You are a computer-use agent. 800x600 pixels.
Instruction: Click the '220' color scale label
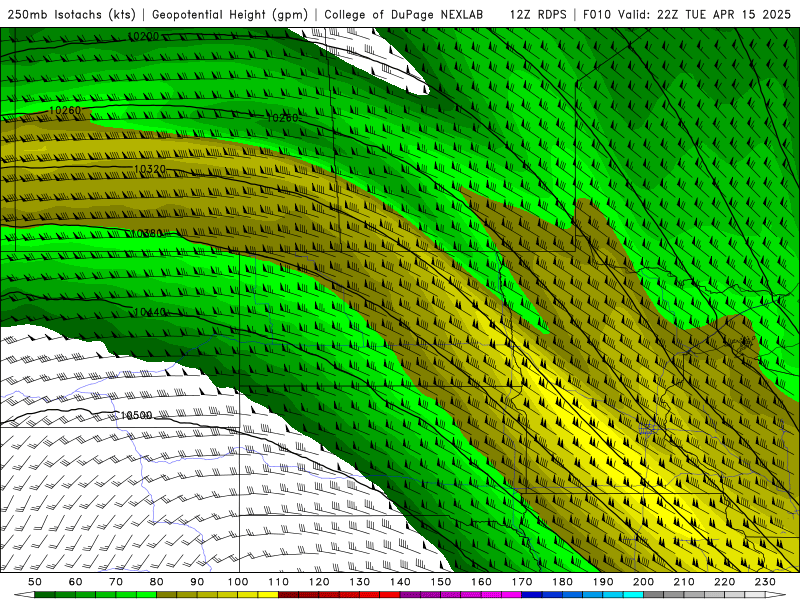pos(725,582)
